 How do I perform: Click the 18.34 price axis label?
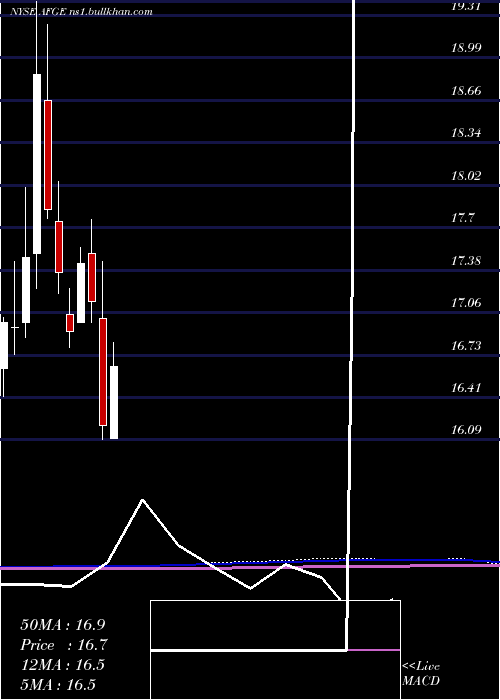pos(467,133)
